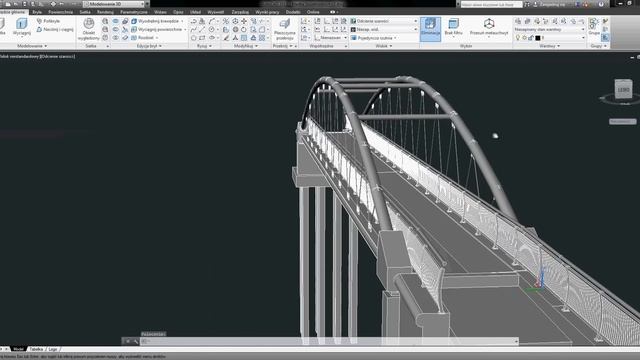Image resolution: width=640 pixels, height=360 pixels.
Task: Open the Help icon in title bar
Action: [x=601, y=4]
